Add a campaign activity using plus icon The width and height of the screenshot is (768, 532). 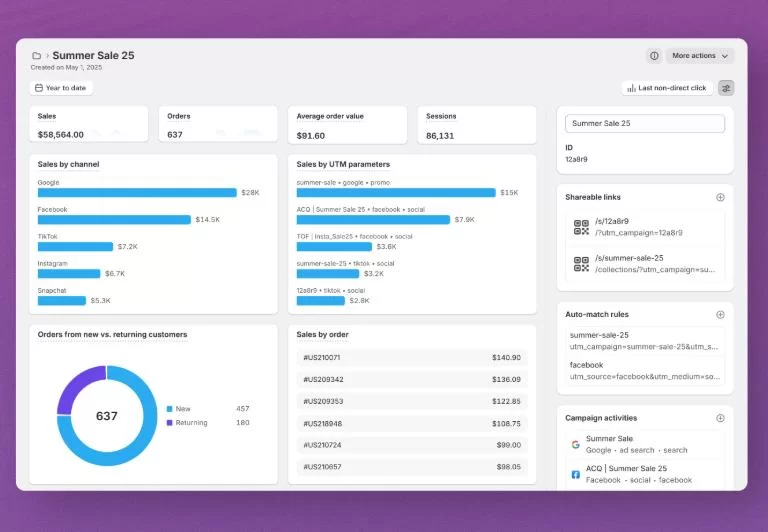[x=720, y=418]
